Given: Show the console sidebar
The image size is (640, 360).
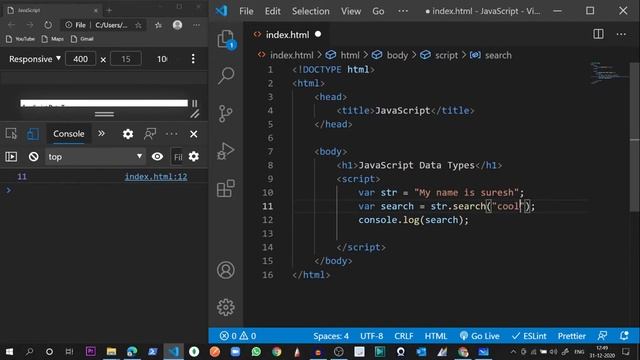Looking at the screenshot, I should pyautogui.click(x=11, y=157).
